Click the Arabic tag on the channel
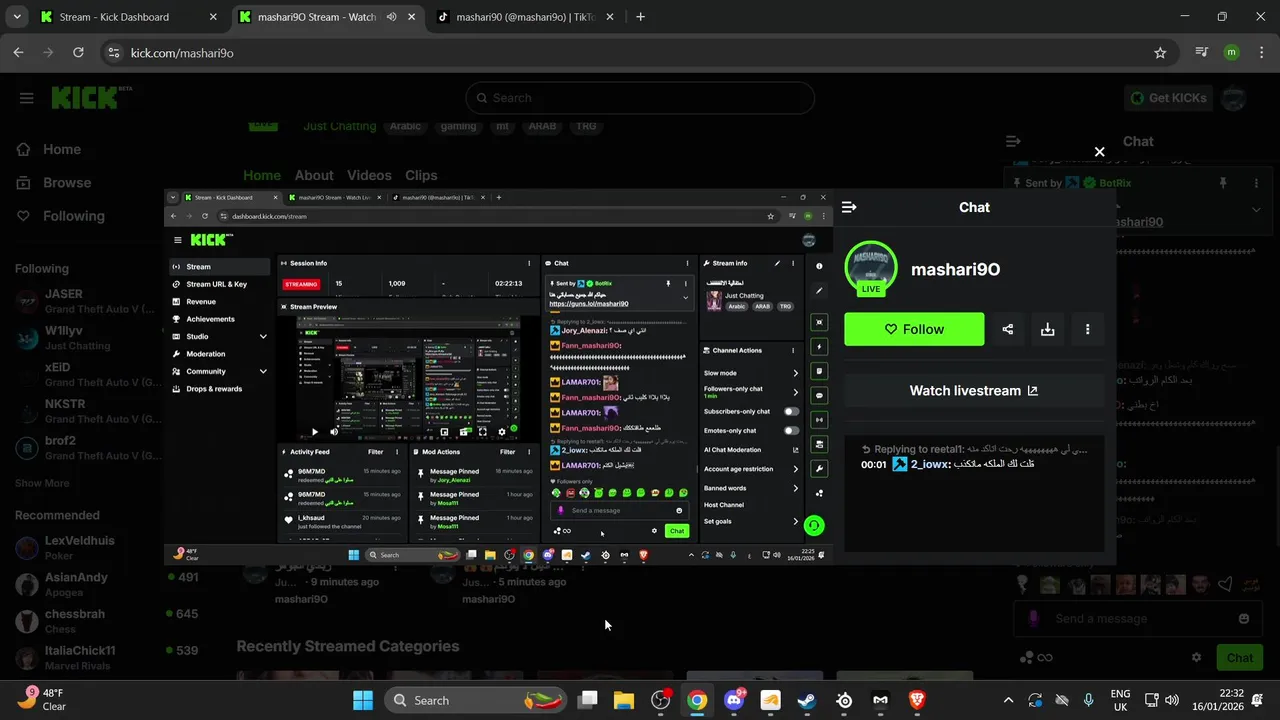The height and width of the screenshot is (720, 1280). [405, 126]
